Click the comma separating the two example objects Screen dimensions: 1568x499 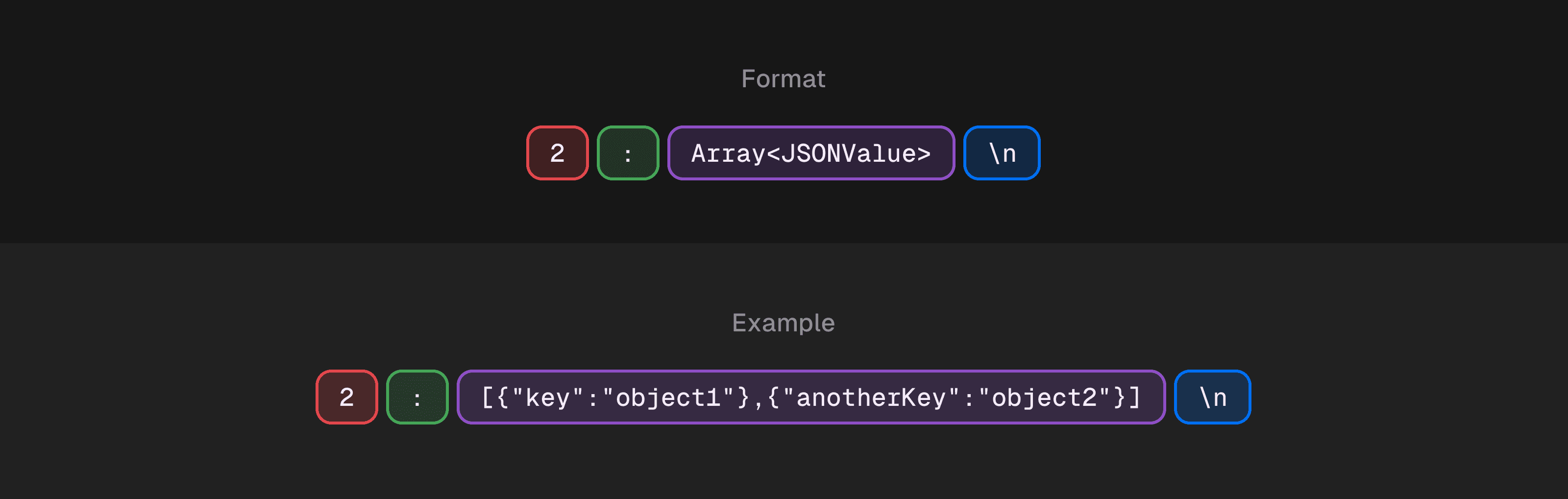click(759, 399)
